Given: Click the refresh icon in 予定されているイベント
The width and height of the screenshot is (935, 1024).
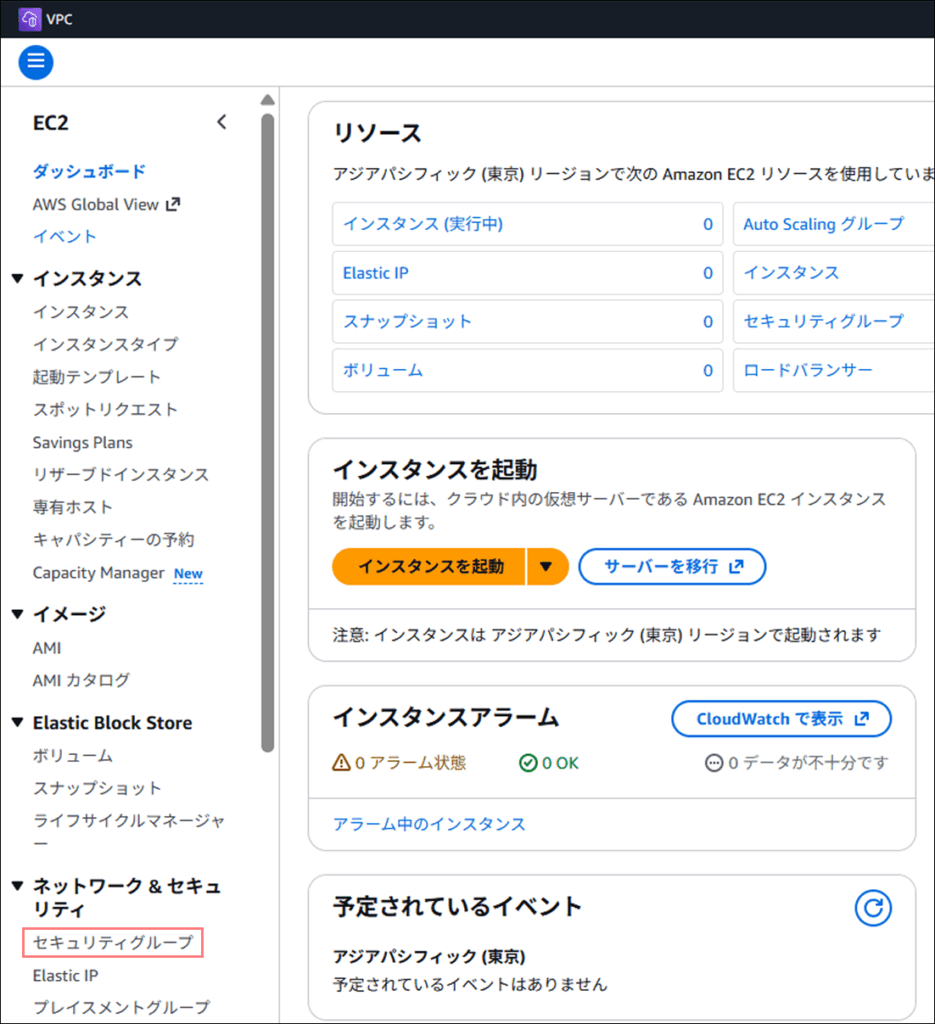Looking at the screenshot, I should point(872,908).
